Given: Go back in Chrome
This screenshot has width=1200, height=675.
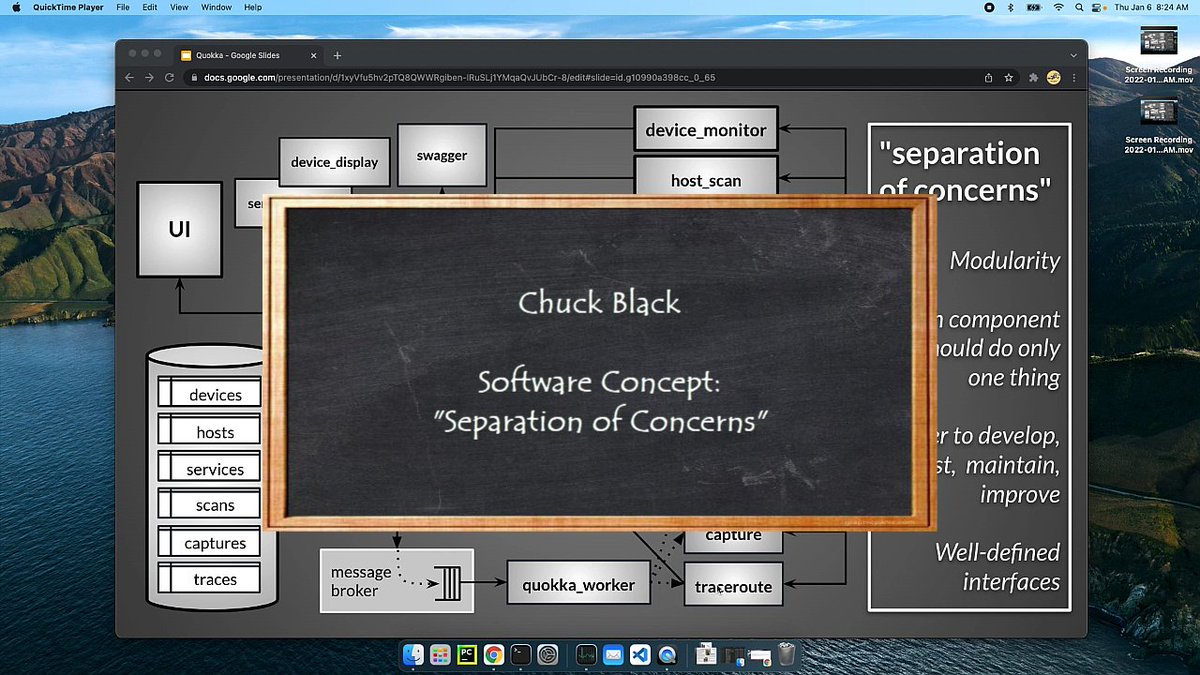Looking at the screenshot, I should point(129,77).
